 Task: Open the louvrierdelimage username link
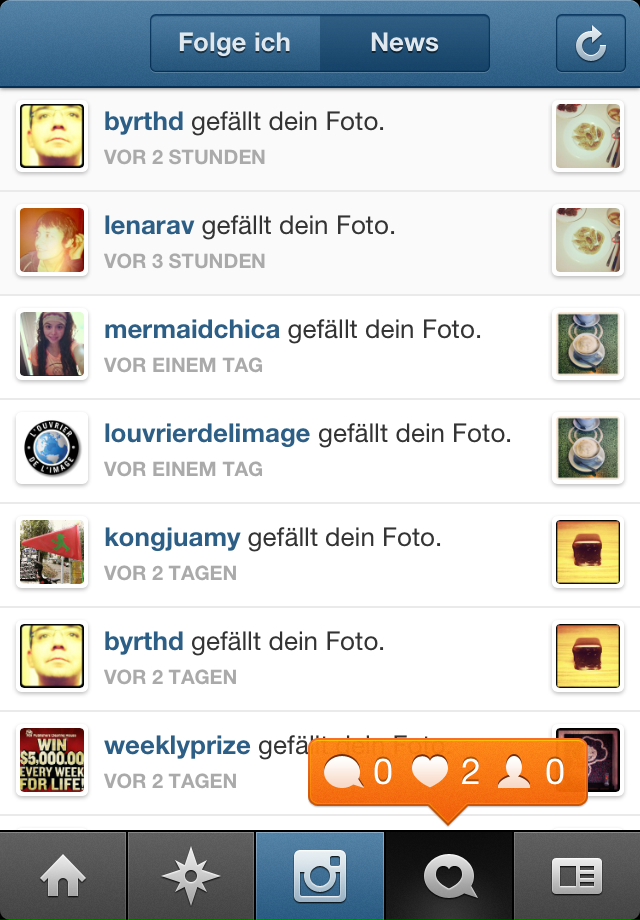pyautogui.click(x=207, y=434)
